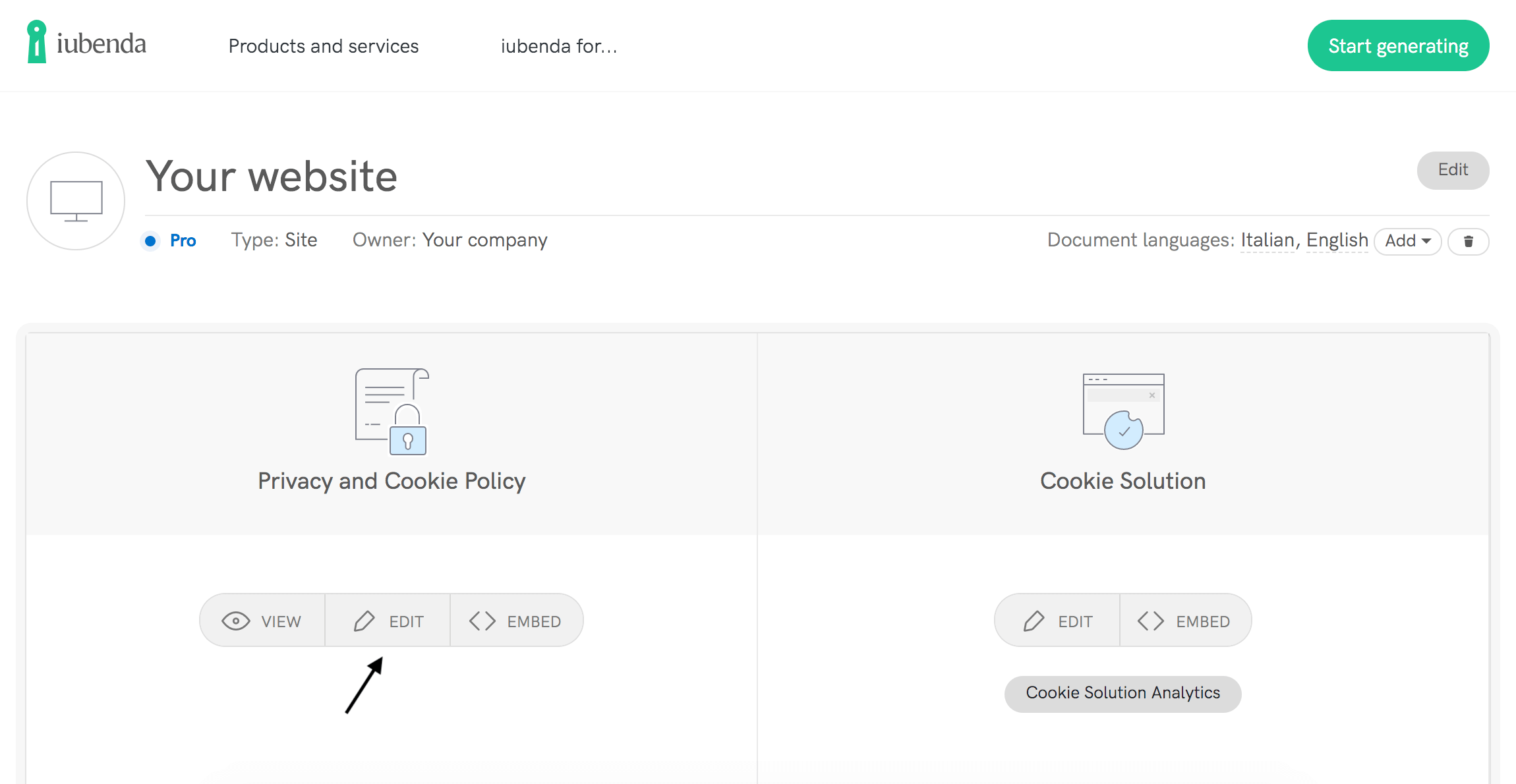This screenshot has width=1516, height=784.
Task: Click the pencil icon on Cookie Solution Edit
Action: pyautogui.click(x=1035, y=620)
